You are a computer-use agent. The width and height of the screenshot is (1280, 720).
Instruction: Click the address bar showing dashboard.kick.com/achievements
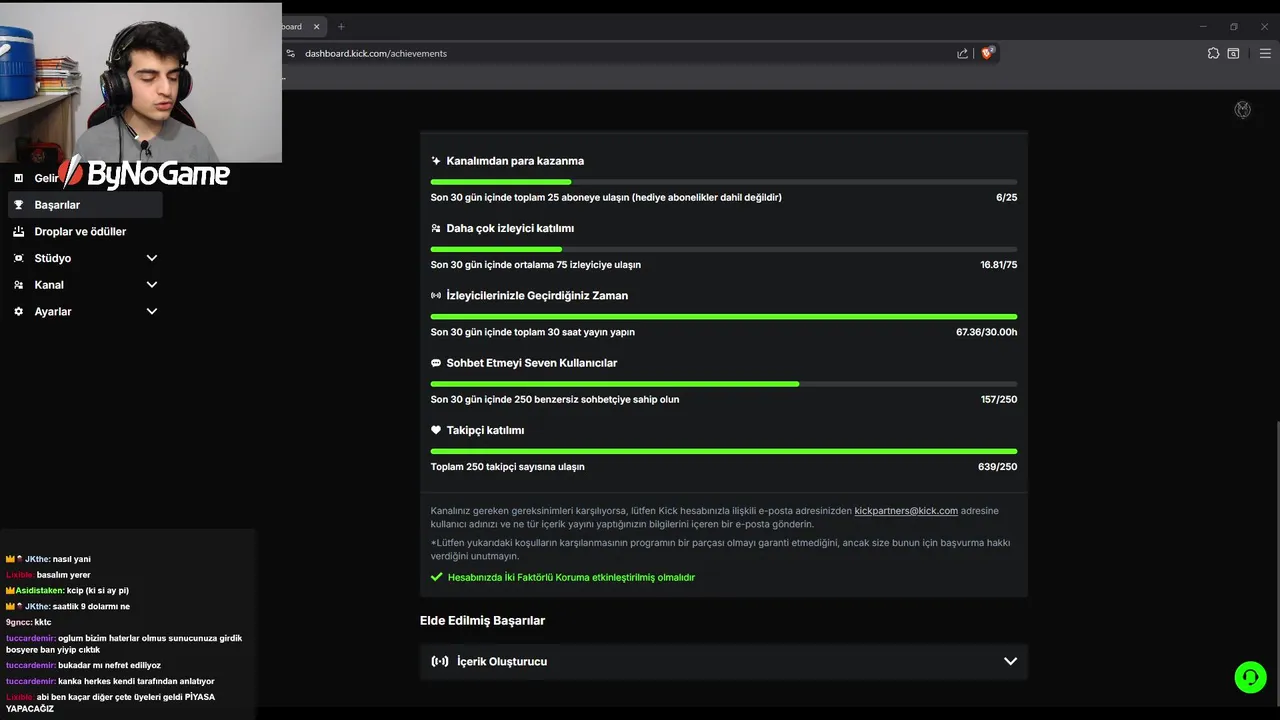[x=600, y=53]
